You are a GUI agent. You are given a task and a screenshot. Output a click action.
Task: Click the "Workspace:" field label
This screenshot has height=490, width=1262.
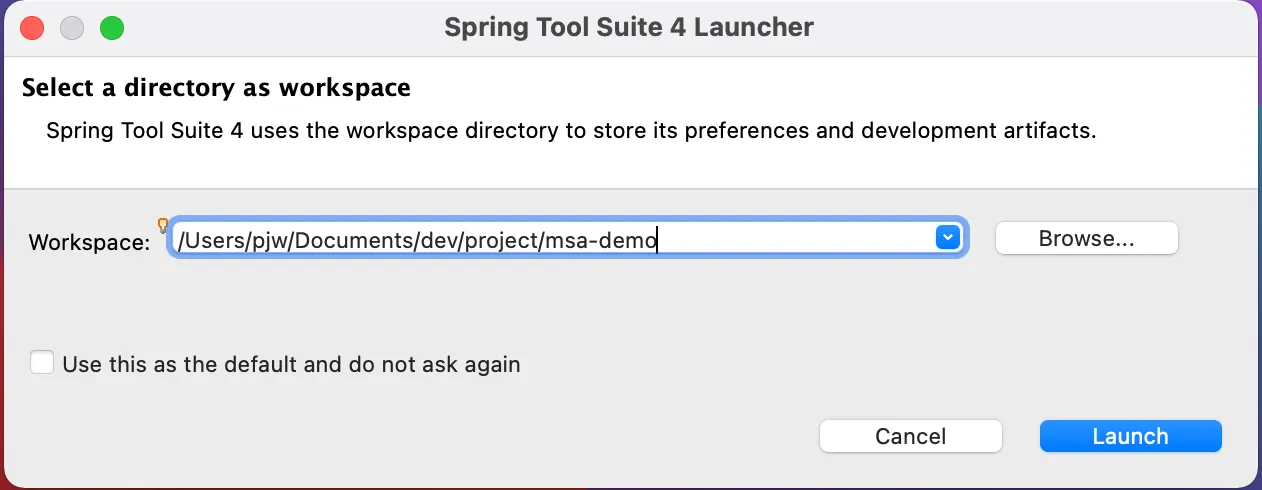89,242
